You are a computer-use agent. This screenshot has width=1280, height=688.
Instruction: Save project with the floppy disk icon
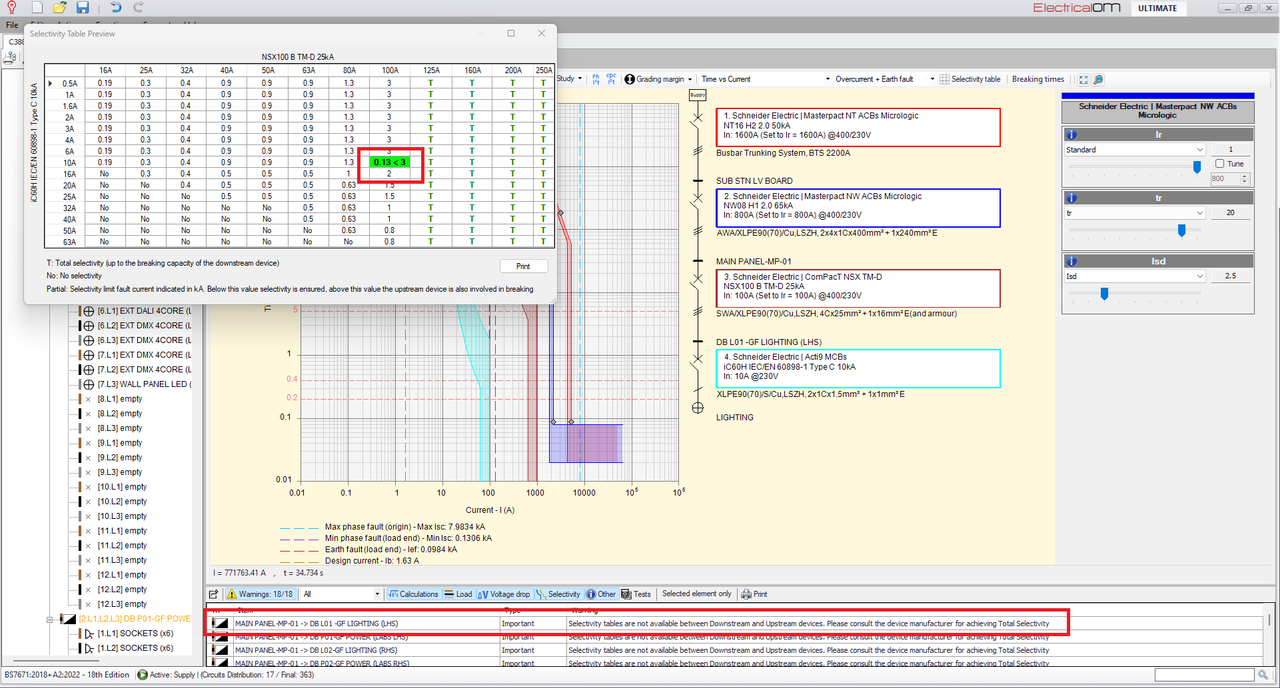coord(82,8)
